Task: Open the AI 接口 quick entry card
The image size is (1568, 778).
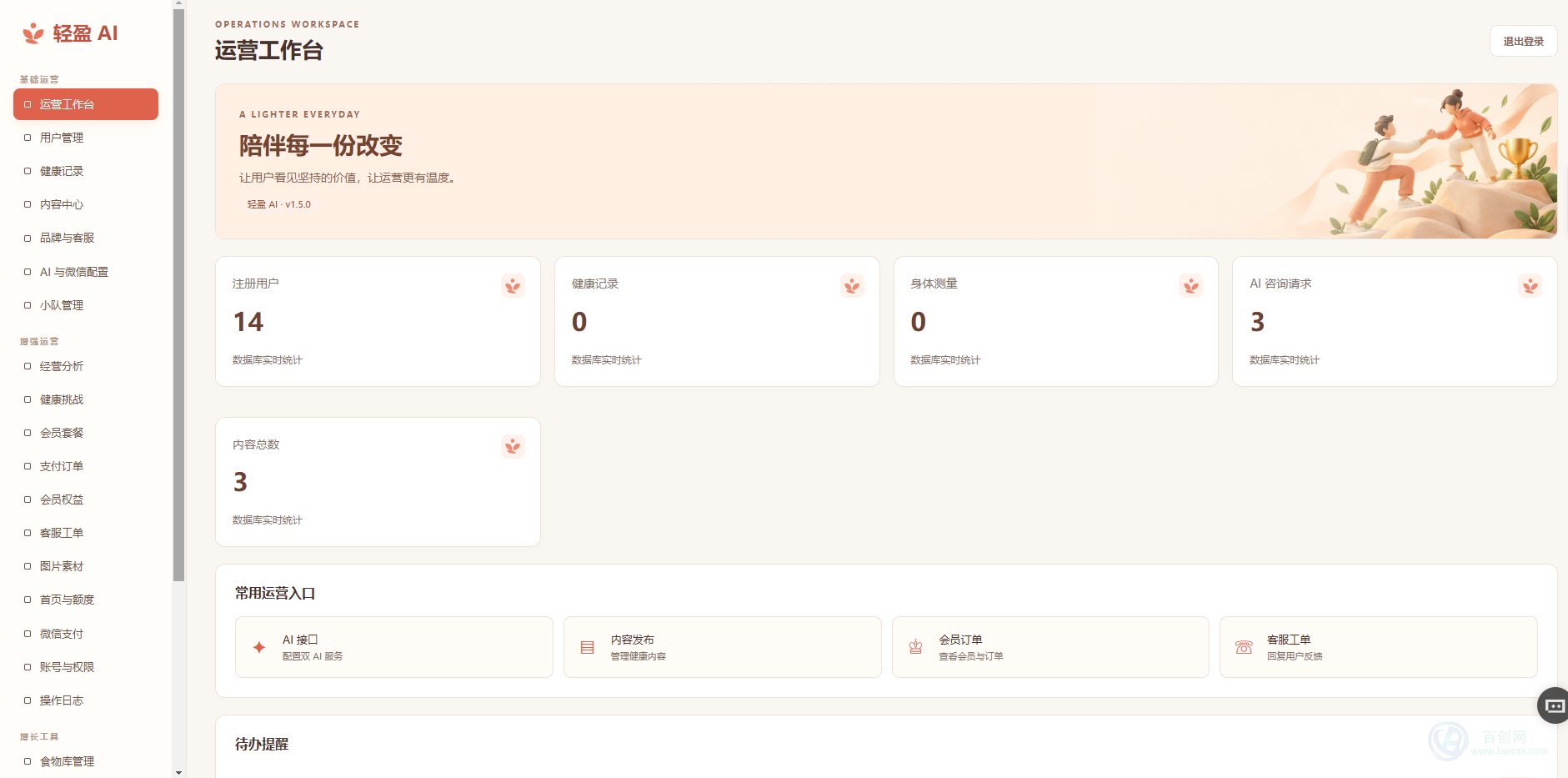Action: (x=394, y=647)
